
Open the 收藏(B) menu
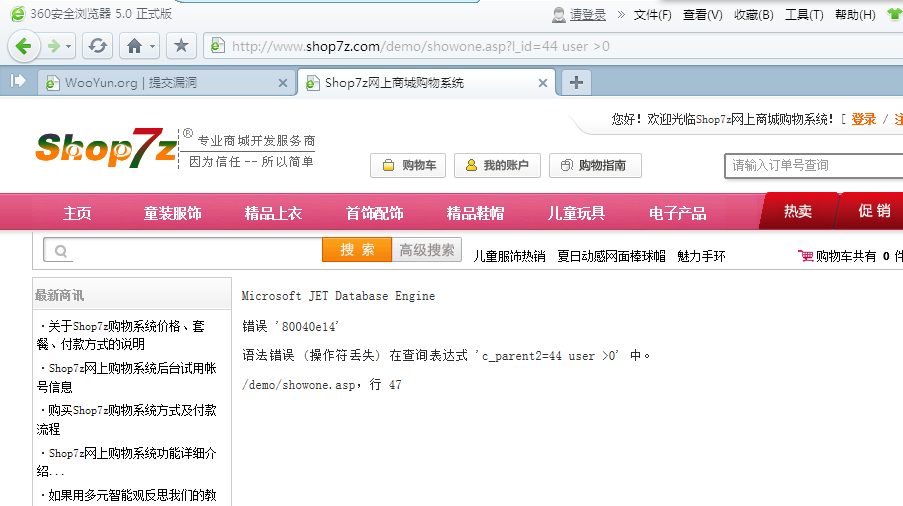coord(754,15)
